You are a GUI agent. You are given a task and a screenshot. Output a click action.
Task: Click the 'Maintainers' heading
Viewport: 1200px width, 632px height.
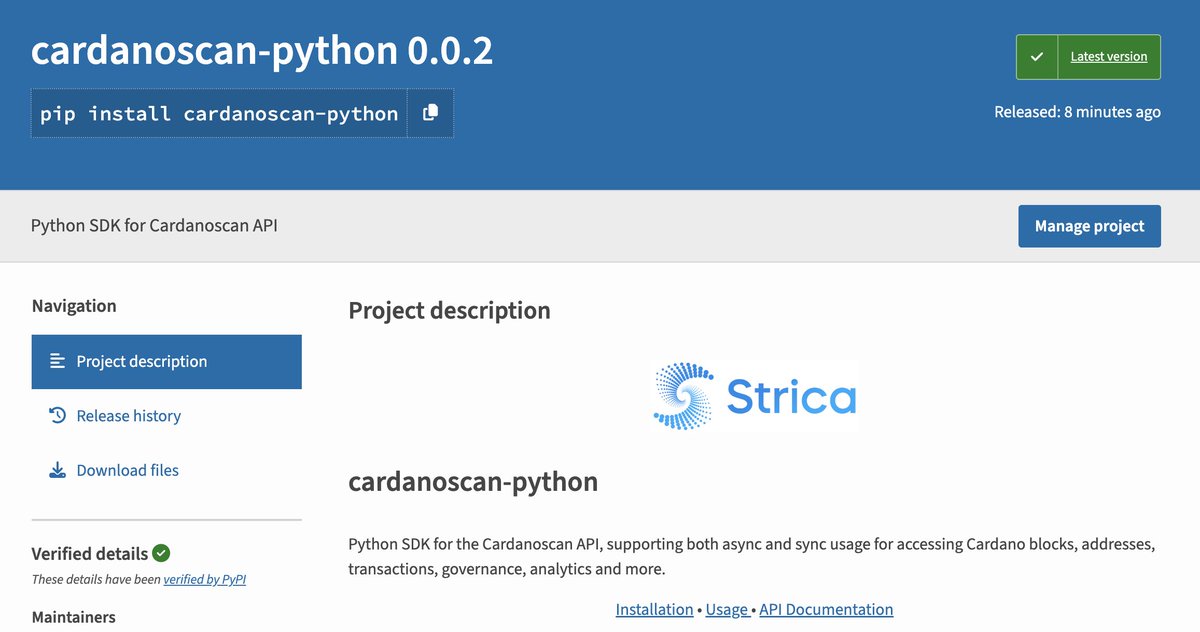point(73,617)
